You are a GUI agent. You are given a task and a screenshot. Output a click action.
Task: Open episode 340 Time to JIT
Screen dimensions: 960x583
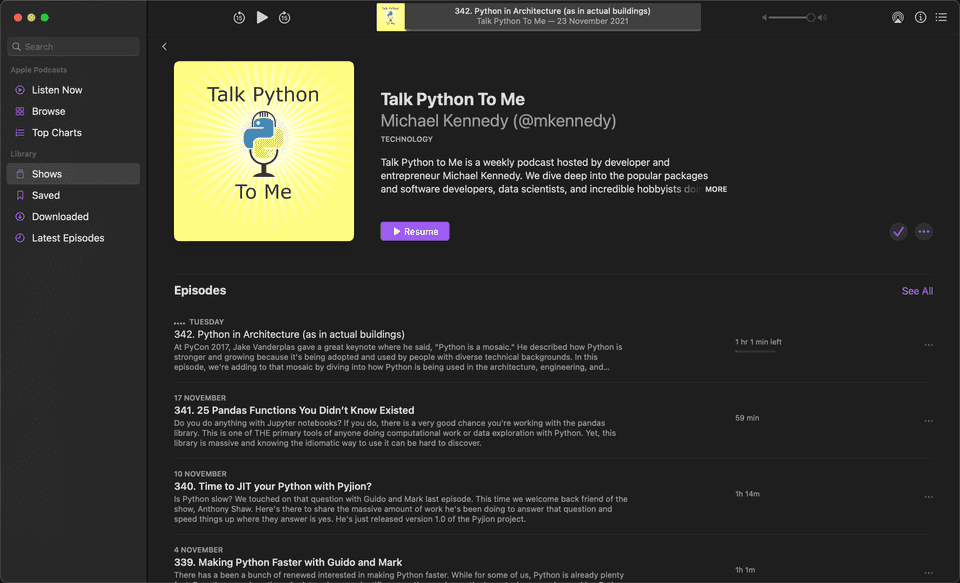pyautogui.click(x=272, y=486)
